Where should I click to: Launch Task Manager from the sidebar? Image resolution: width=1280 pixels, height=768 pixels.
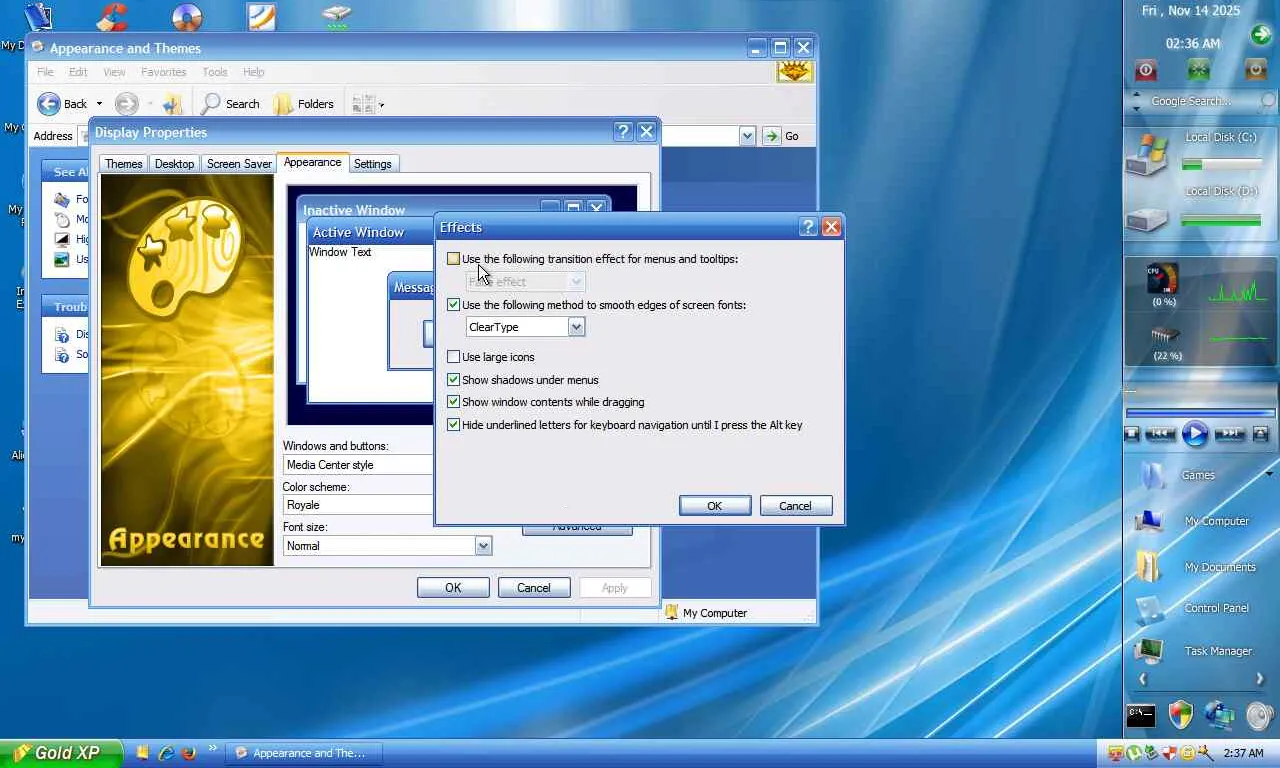click(1218, 651)
